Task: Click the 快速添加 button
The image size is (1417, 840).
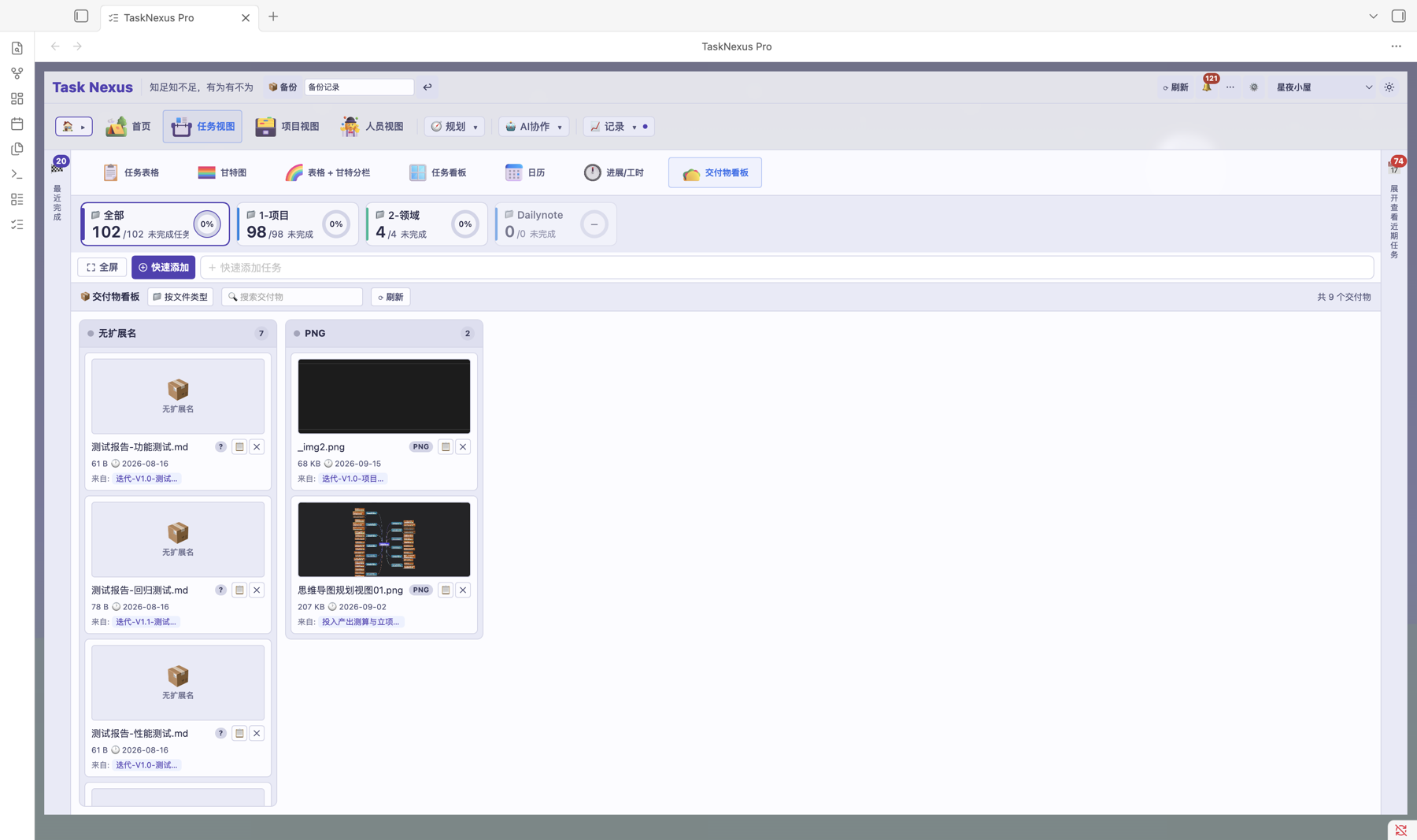Action: (x=163, y=268)
